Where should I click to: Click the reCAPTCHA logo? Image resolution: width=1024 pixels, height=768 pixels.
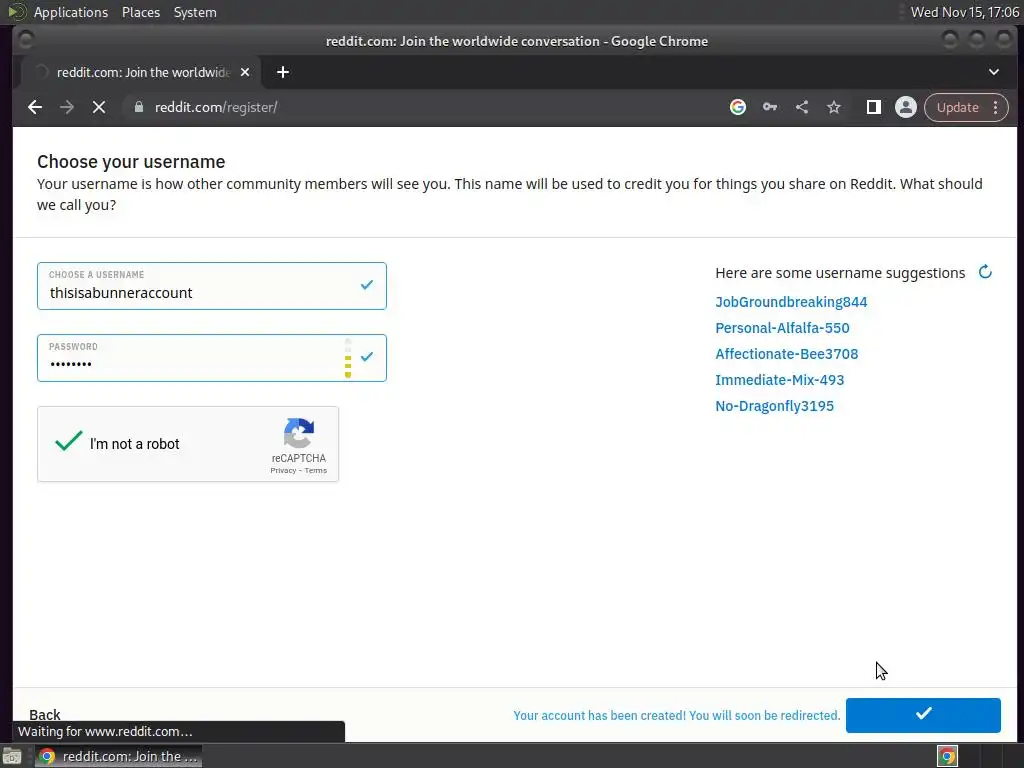coord(299,433)
